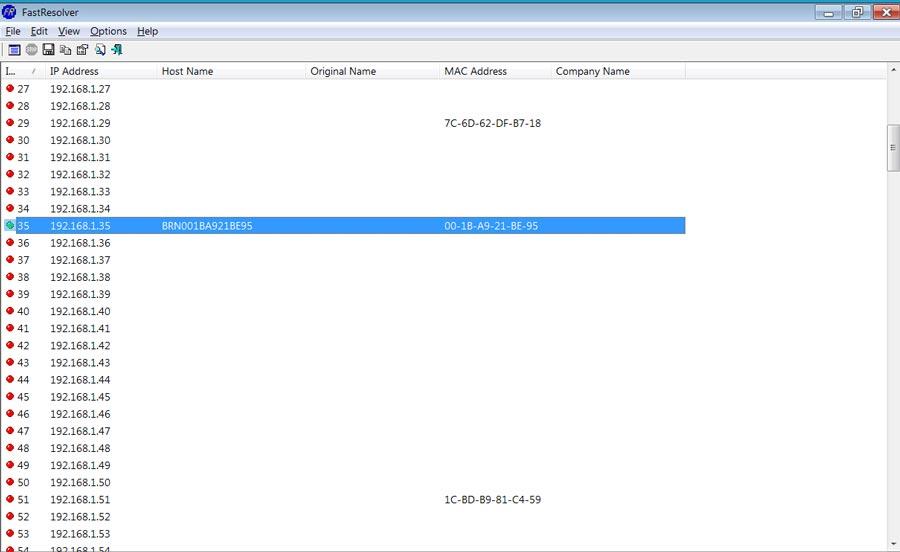Viewport: 900px width, 552px height.
Task: Select the row 192.168.1.47
Action: click(x=343, y=430)
